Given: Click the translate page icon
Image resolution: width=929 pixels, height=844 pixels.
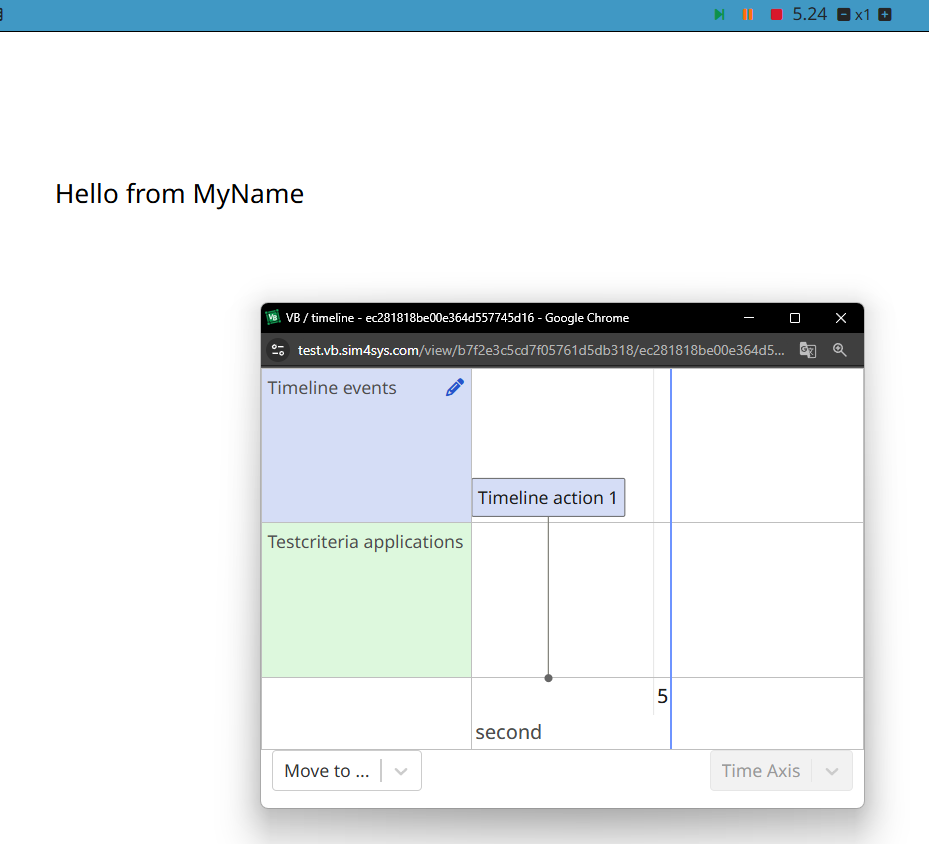Looking at the screenshot, I should pyautogui.click(x=808, y=350).
